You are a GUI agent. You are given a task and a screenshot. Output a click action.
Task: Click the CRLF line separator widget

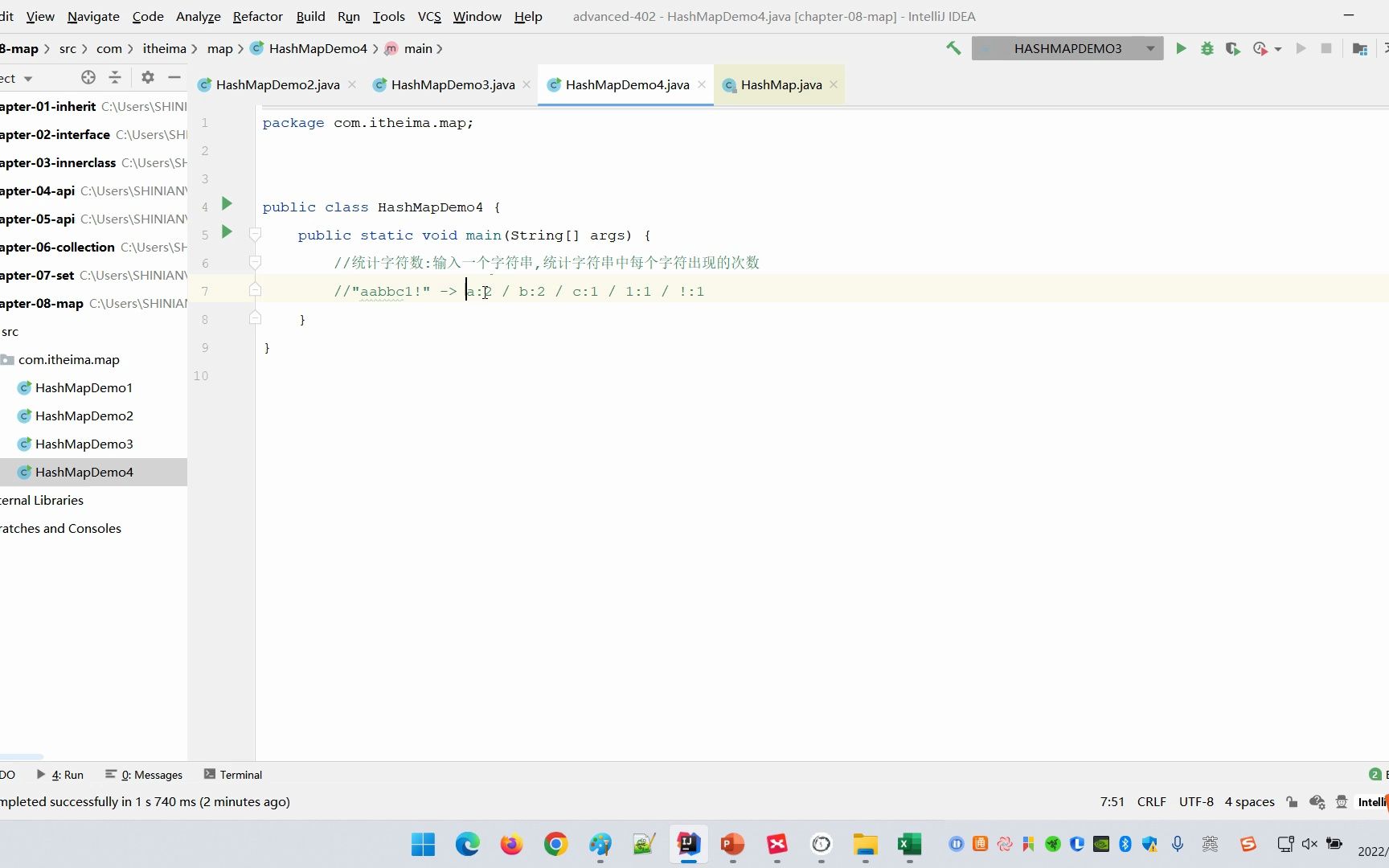click(1151, 802)
